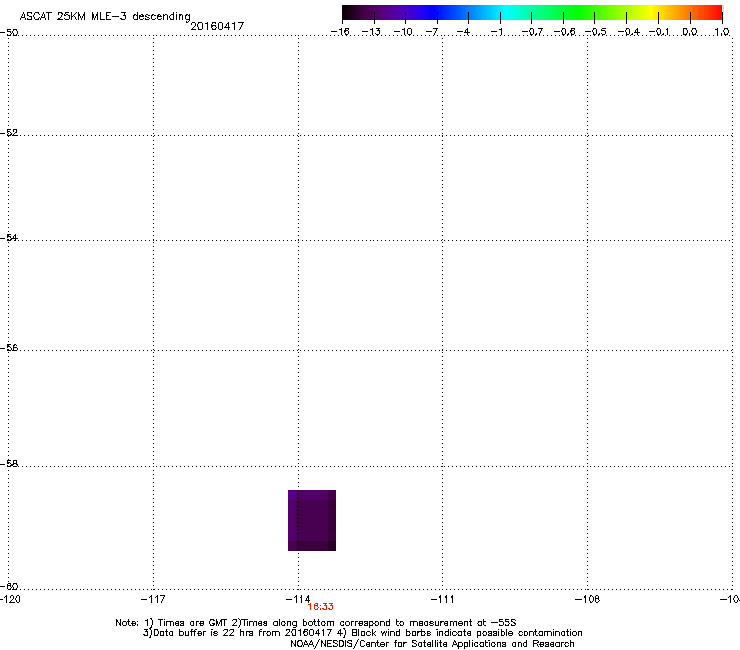
Task: Click the red end of the colorbar
Action: 713,12
